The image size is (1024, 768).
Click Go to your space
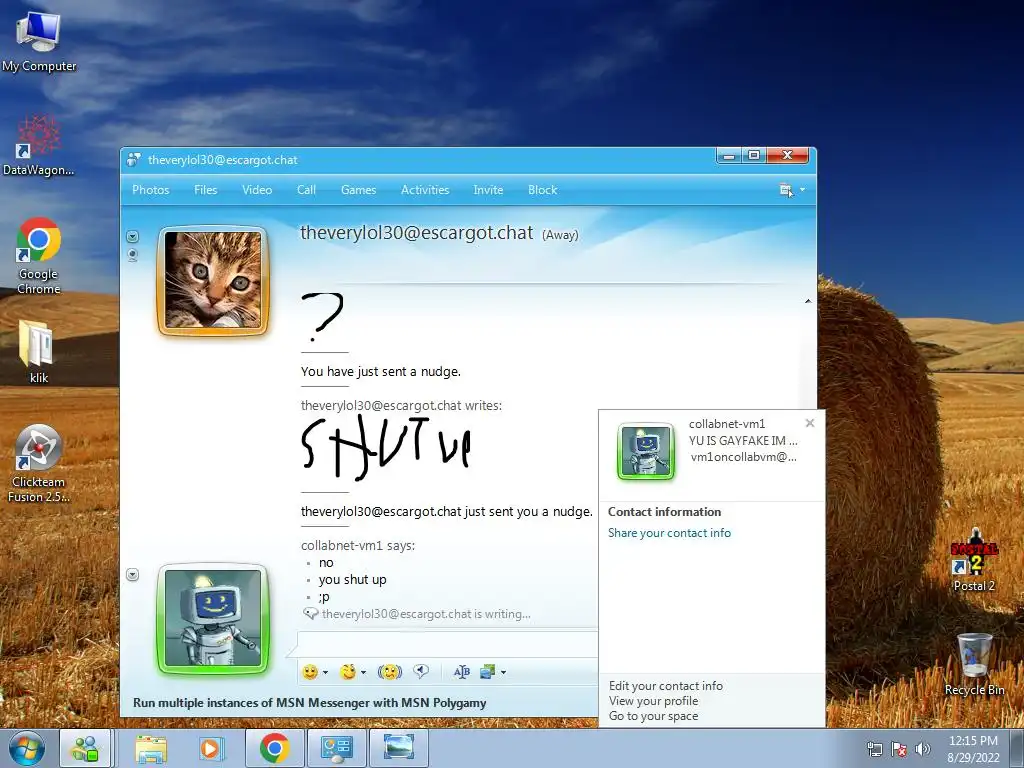pyautogui.click(x=653, y=716)
